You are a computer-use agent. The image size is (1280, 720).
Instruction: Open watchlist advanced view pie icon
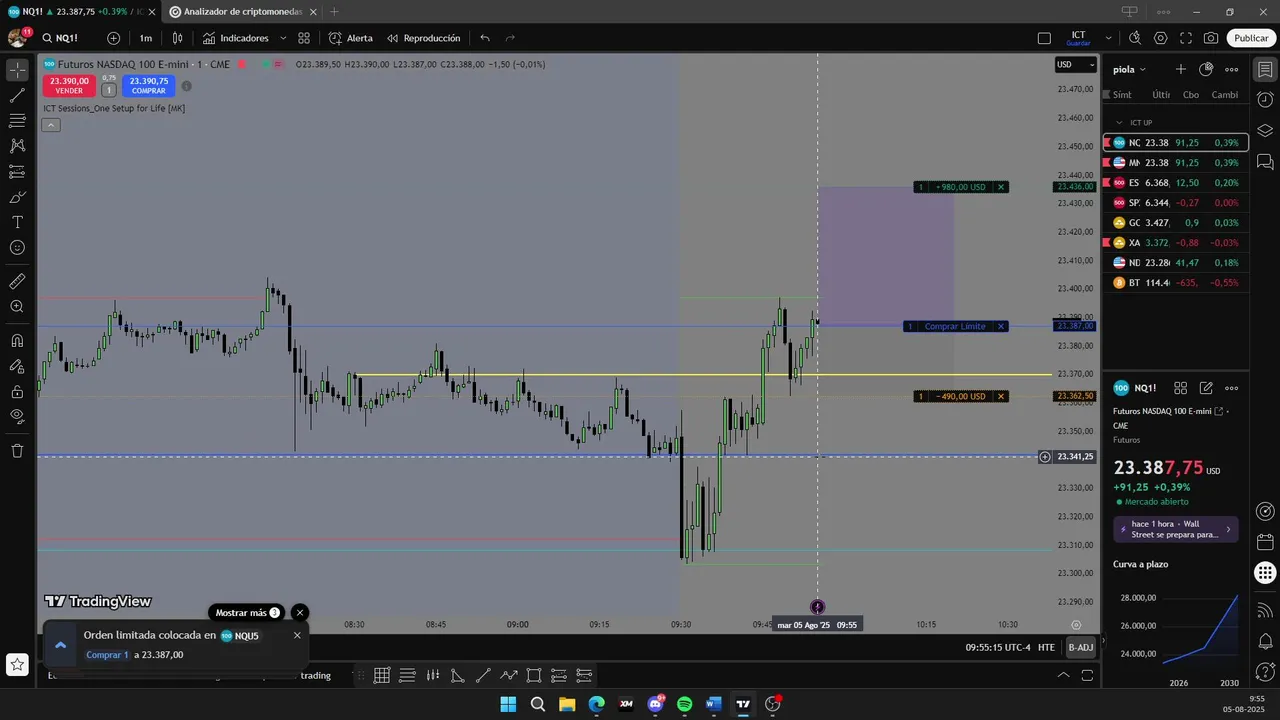coord(1206,69)
